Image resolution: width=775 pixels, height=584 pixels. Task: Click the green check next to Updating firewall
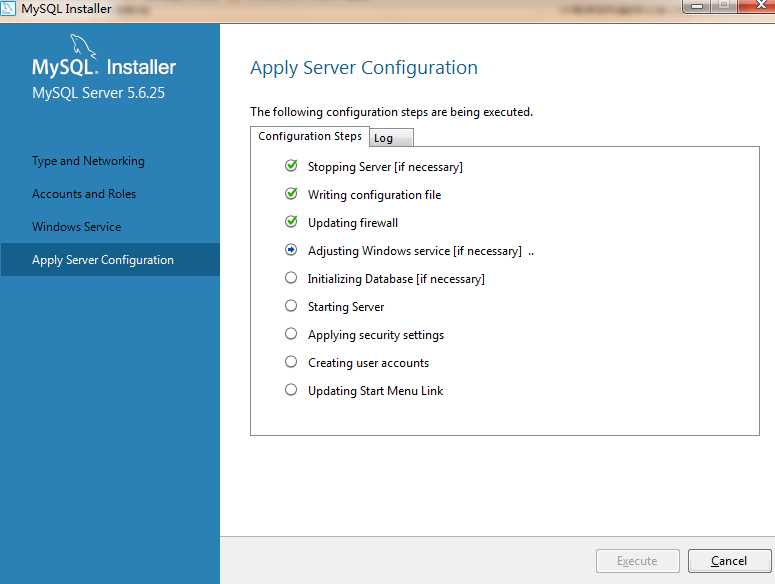coord(291,221)
